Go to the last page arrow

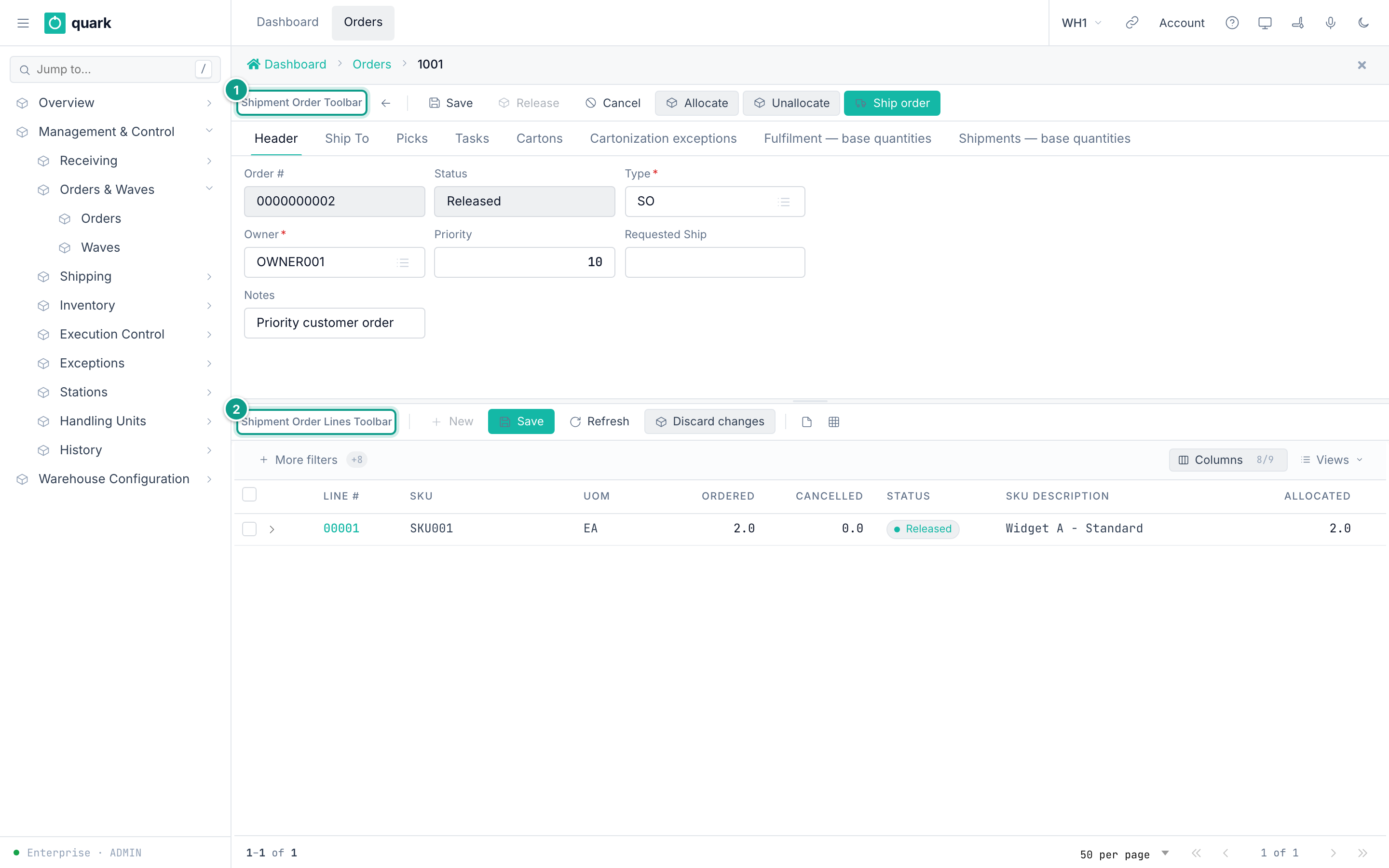coord(1362,853)
